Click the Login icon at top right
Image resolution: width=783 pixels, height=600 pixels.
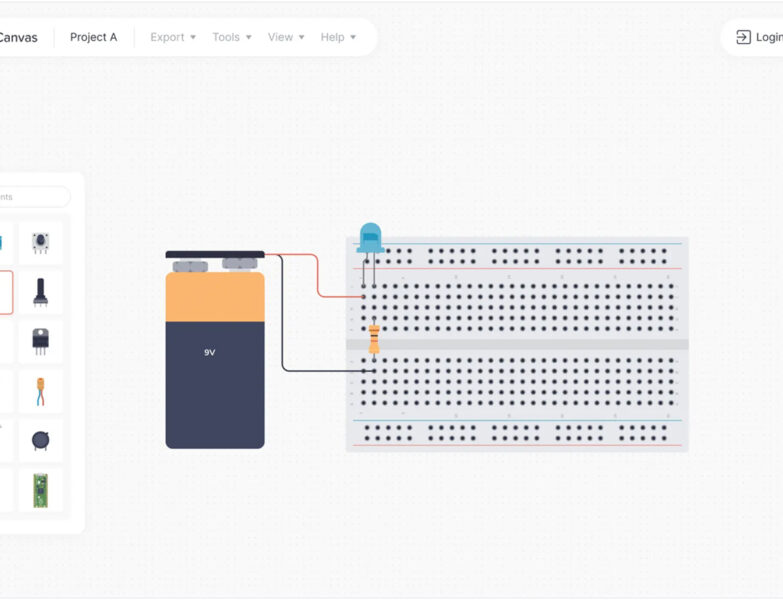pyautogui.click(x=743, y=37)
